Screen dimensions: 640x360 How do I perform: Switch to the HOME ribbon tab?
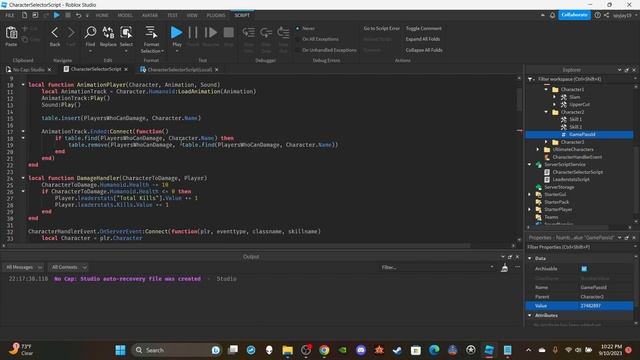[102, 15]
